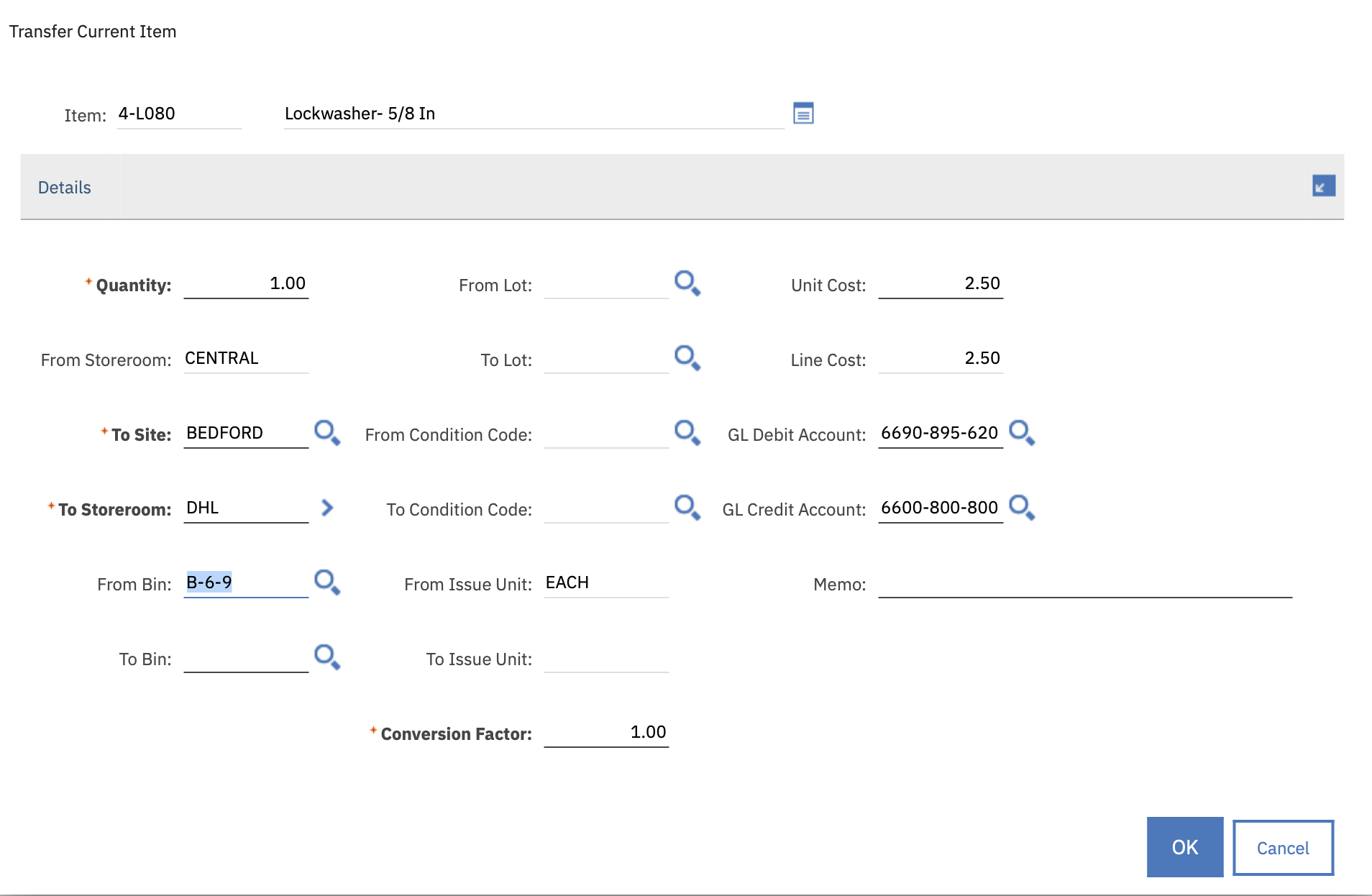
Task: Click the Quantity input field
Action: 246,284
